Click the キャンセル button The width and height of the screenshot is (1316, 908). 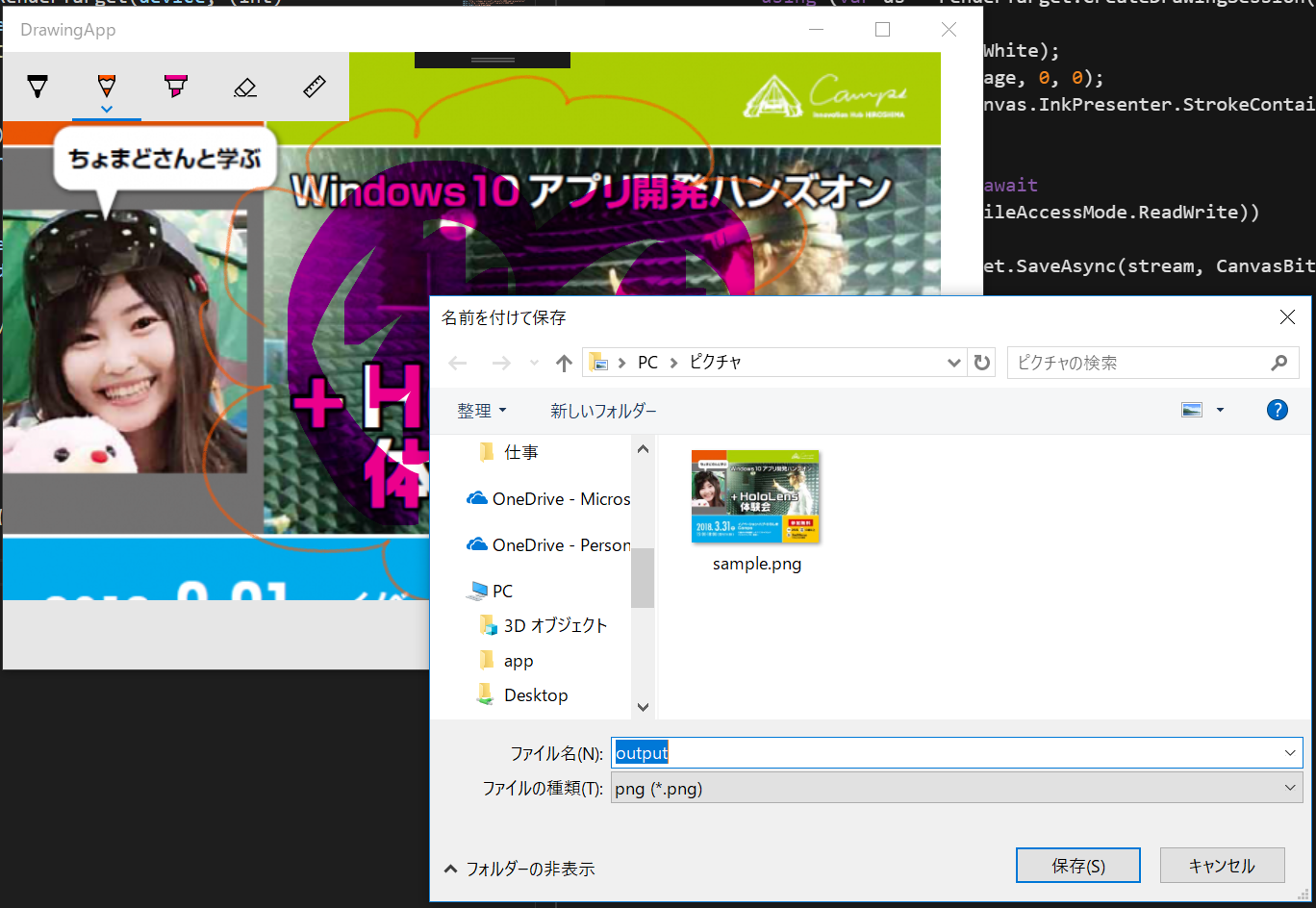click(x=1222, y=866)
